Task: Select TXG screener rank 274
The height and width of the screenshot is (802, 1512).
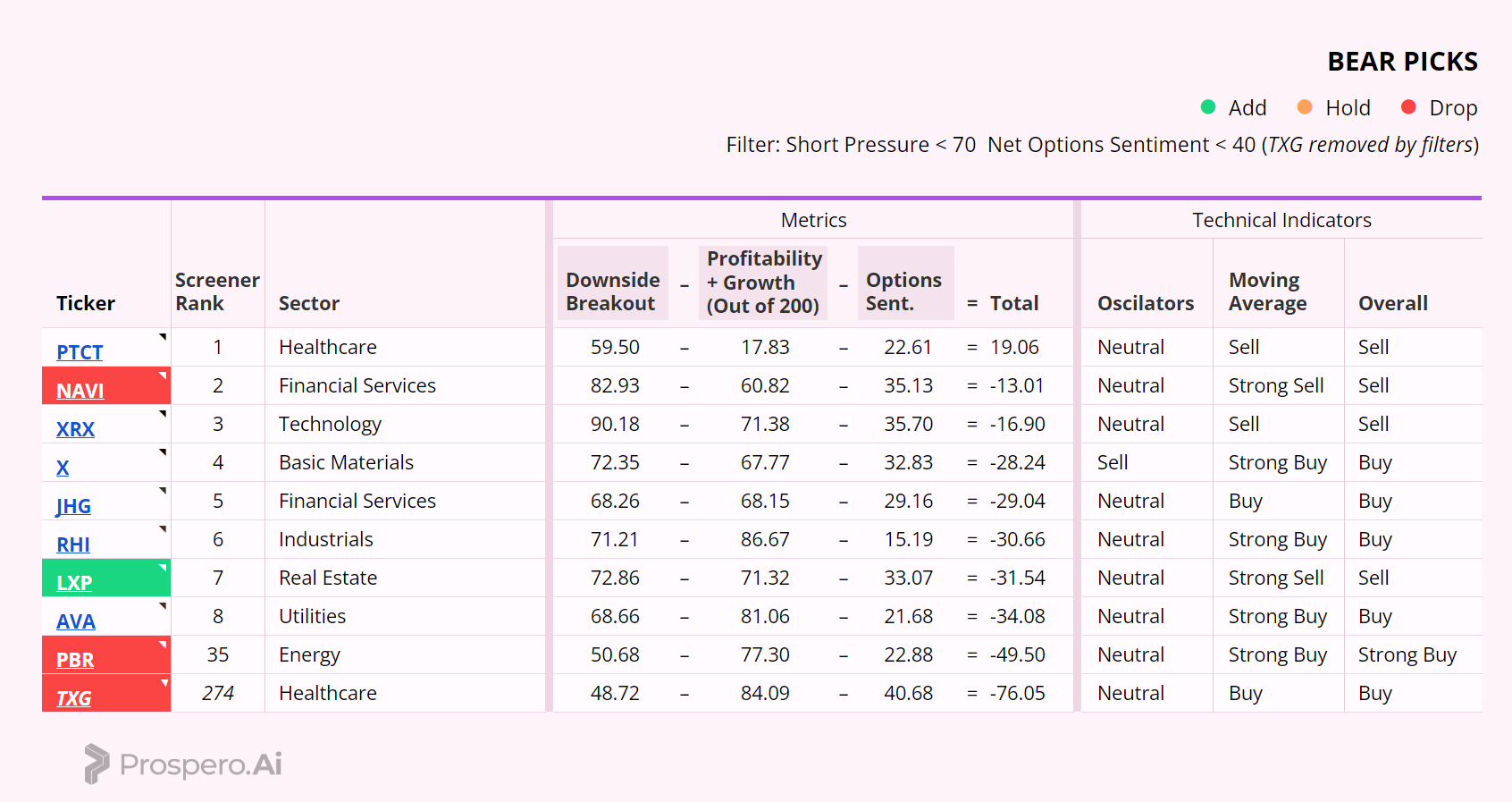Action: (217, 693)
